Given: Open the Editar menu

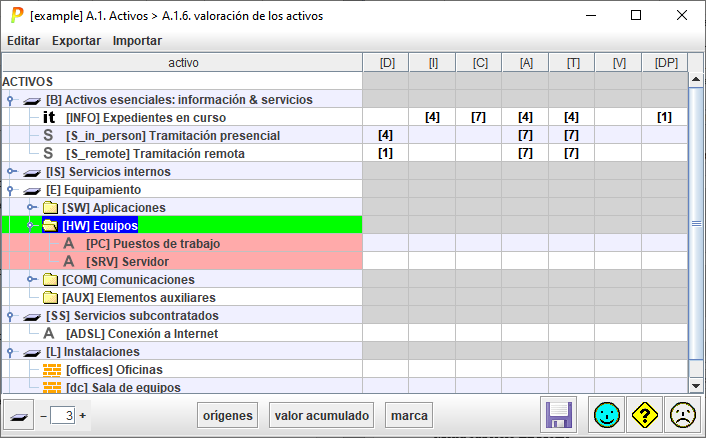Looking at the screenshot, I should pos(23,41).
